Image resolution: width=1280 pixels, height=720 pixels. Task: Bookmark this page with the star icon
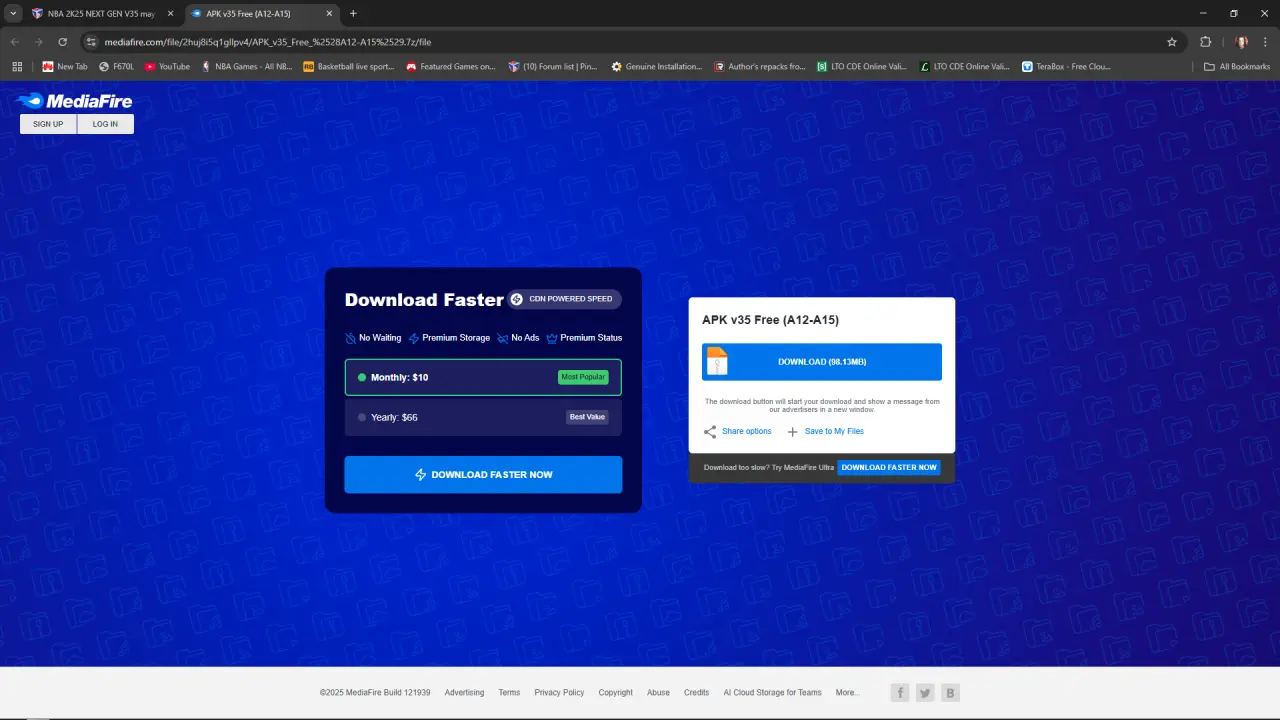(x=1172, y=42)
